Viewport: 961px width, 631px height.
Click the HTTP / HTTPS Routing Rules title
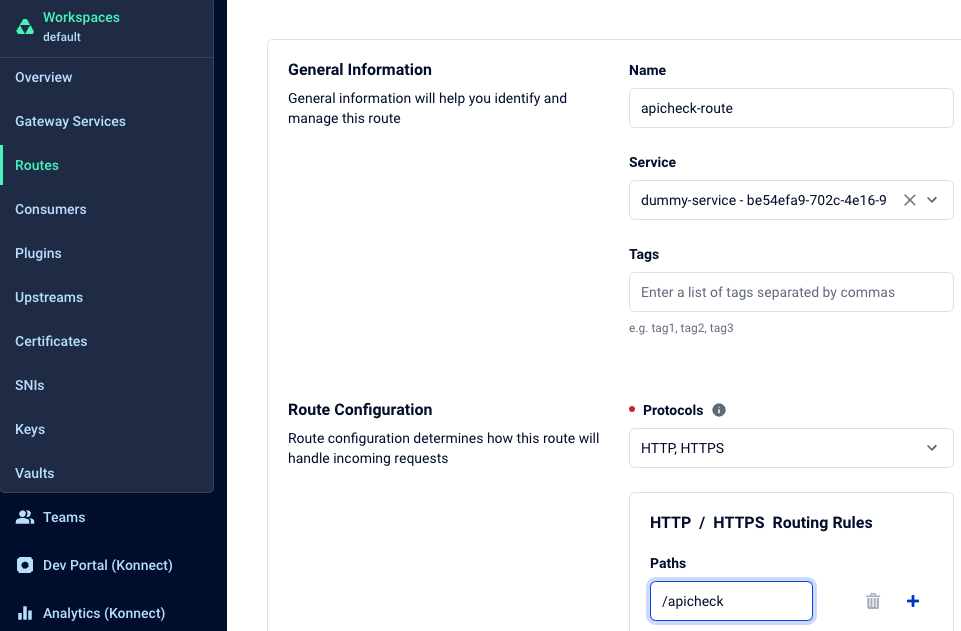click(761, 523)
